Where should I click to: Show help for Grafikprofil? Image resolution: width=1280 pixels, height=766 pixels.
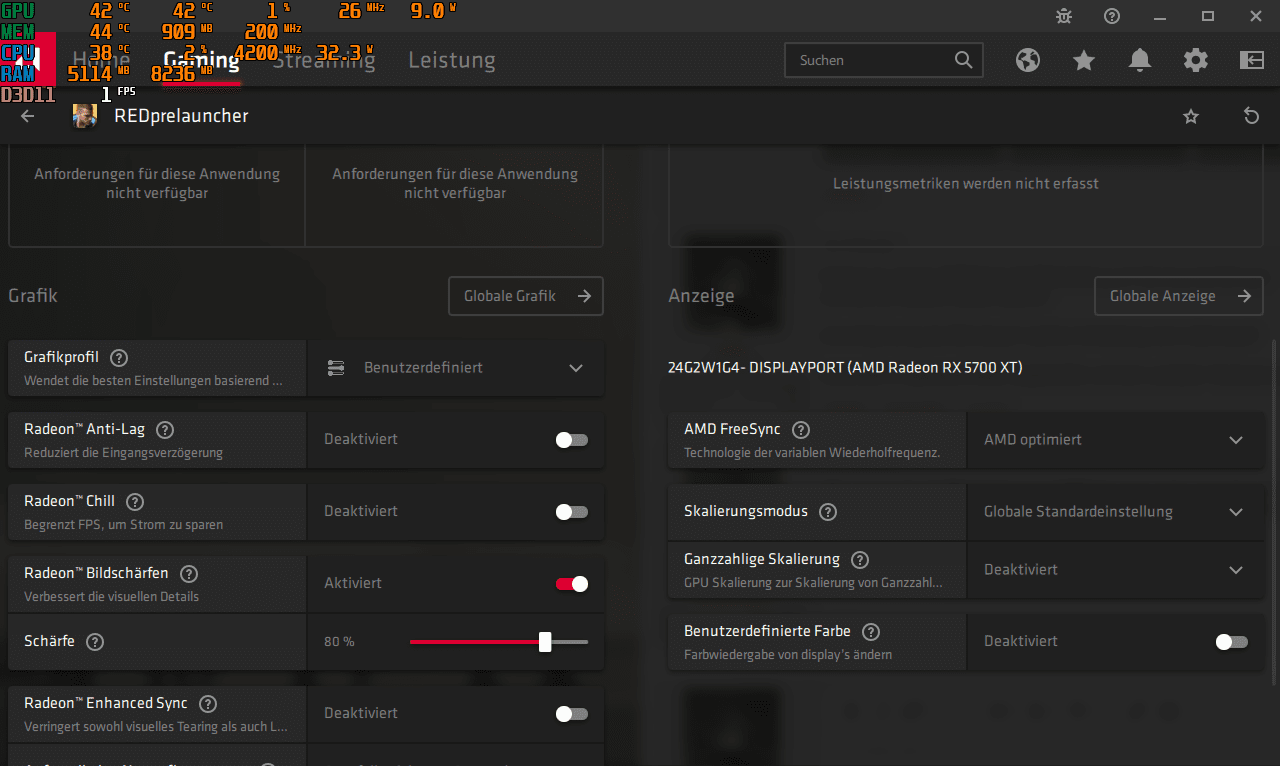[119, 357]
